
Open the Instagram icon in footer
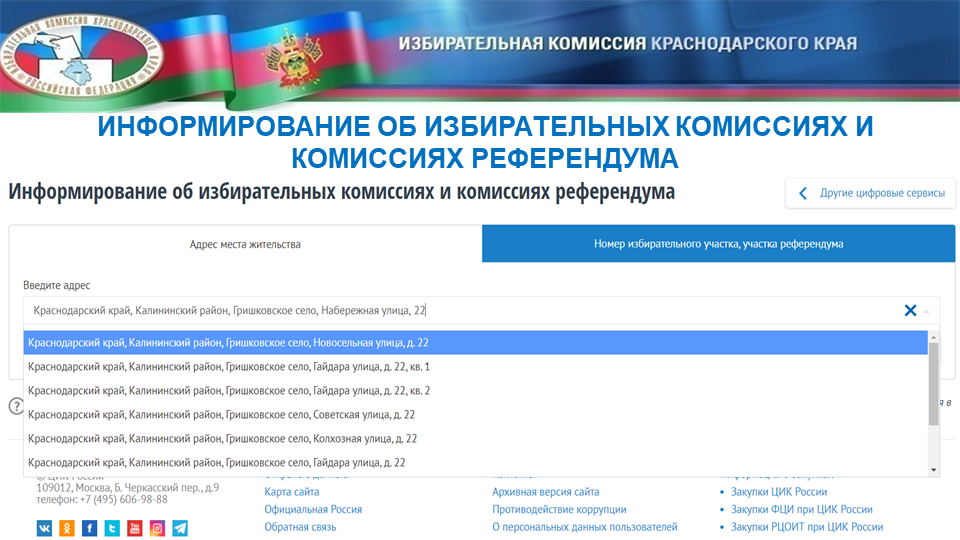[157, 528]
